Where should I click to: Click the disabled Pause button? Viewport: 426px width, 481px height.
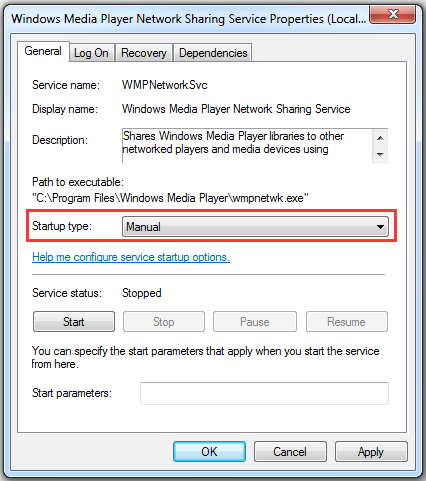coord(255,322)
